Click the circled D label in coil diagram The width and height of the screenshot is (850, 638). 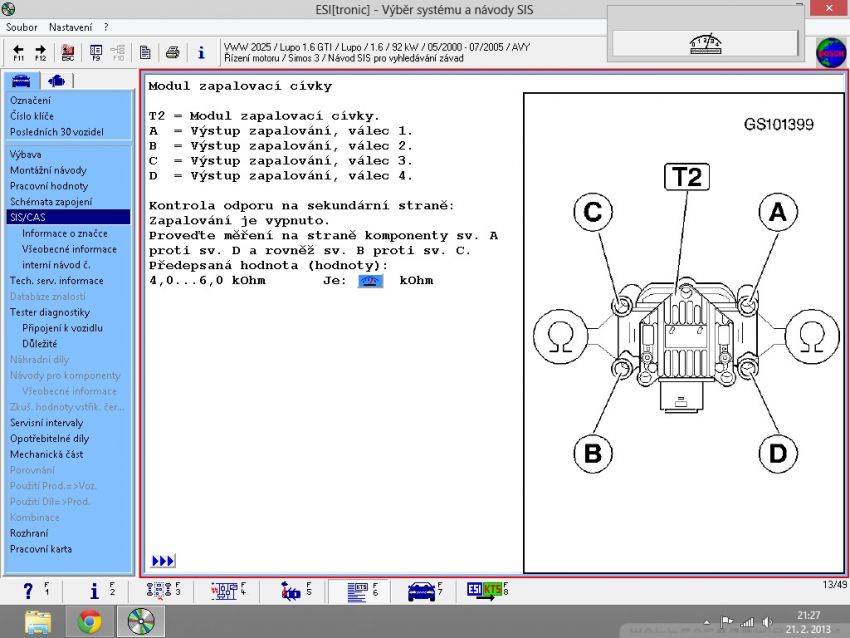778,453
